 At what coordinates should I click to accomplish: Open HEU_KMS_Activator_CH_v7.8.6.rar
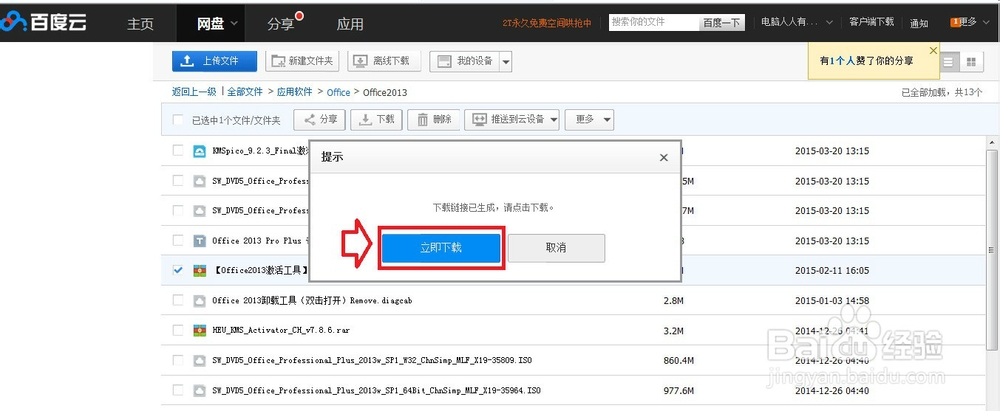pos(281,331)
